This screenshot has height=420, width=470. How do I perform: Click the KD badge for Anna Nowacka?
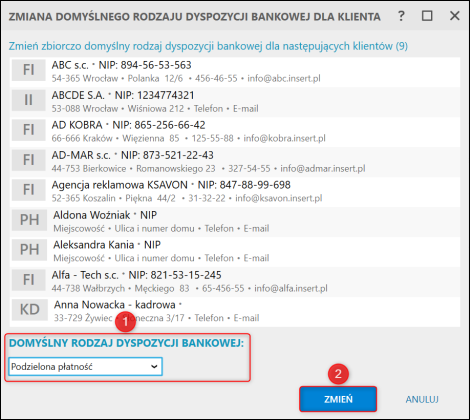[x=30, y=310]
